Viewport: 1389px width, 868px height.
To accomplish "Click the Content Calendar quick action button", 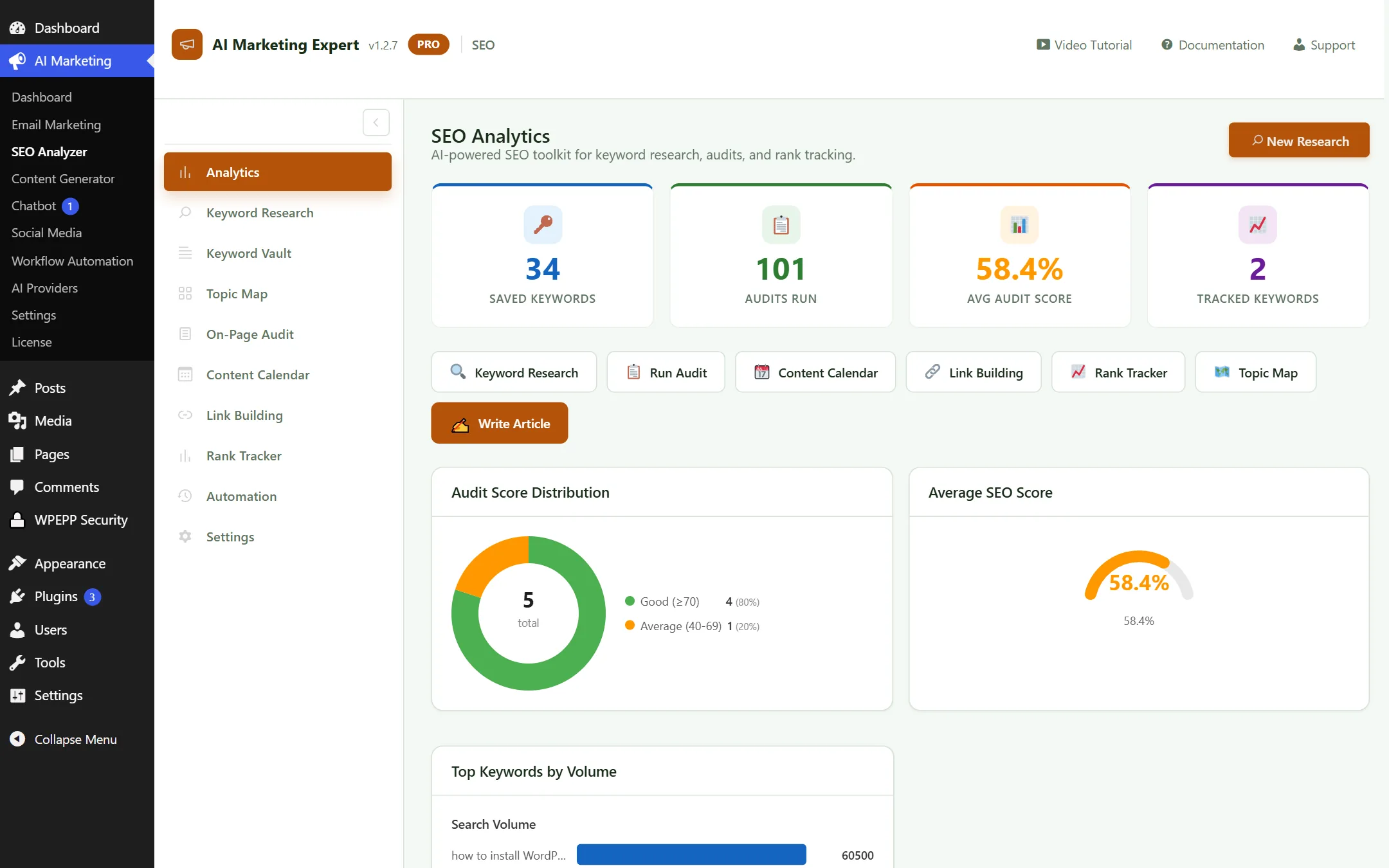I will [815, 372].
